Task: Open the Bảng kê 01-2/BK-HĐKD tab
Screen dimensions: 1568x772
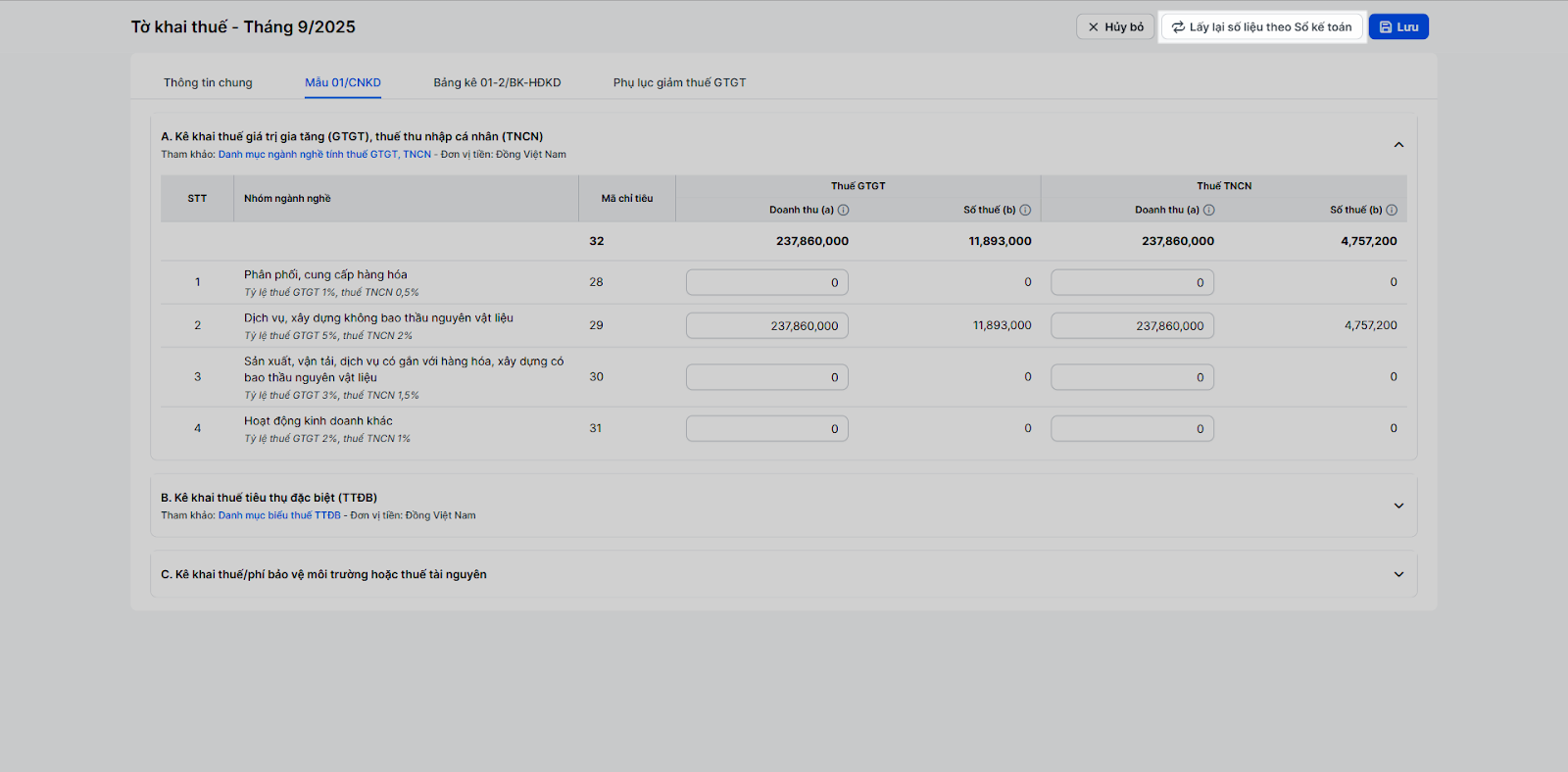Action: click(x=497, y=82)
